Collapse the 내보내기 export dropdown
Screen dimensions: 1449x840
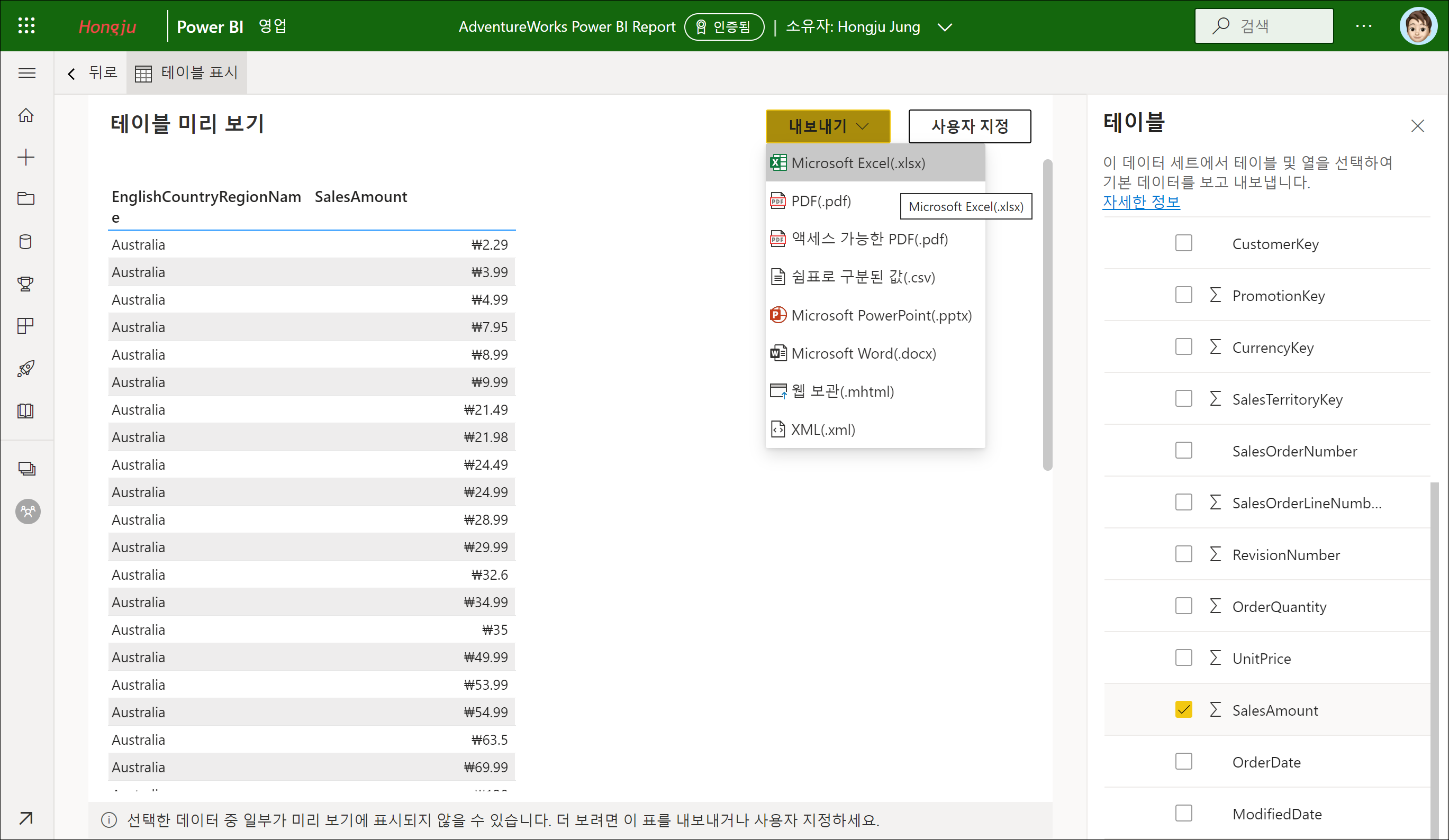coord(827,126)
